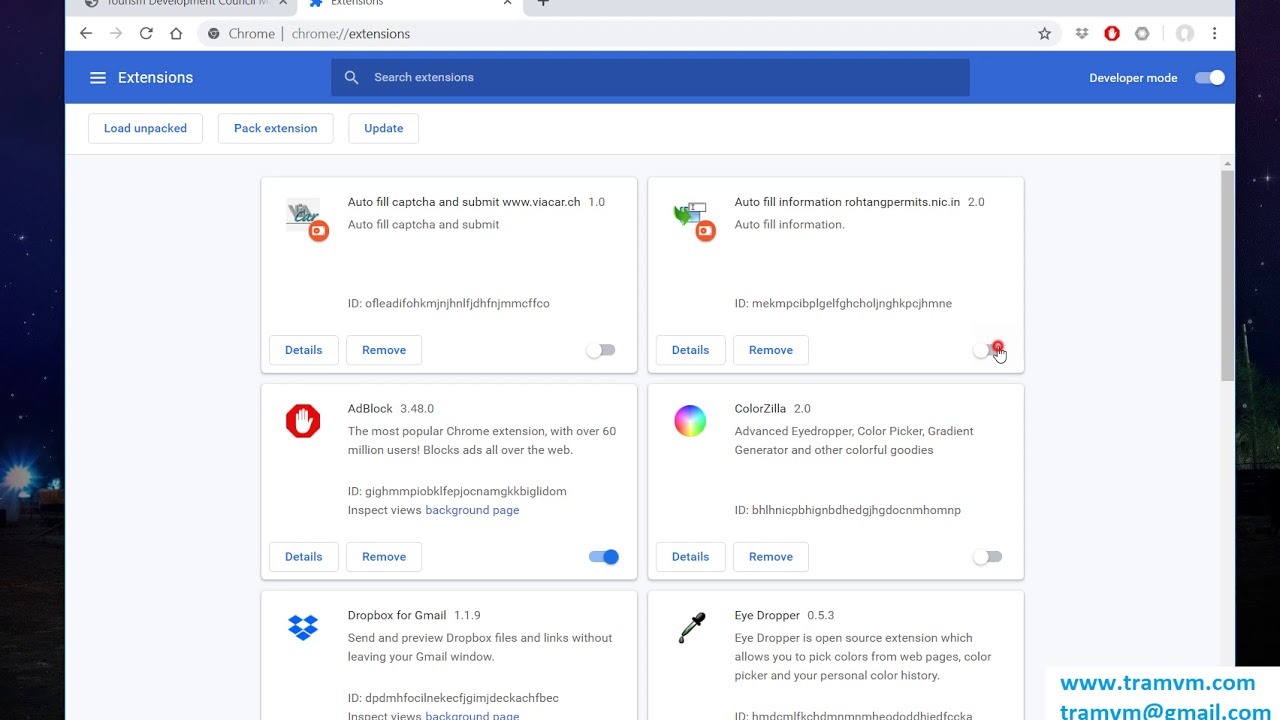Reload the current page
Screen dimensions: 1280x720
[x=146, y=34]
